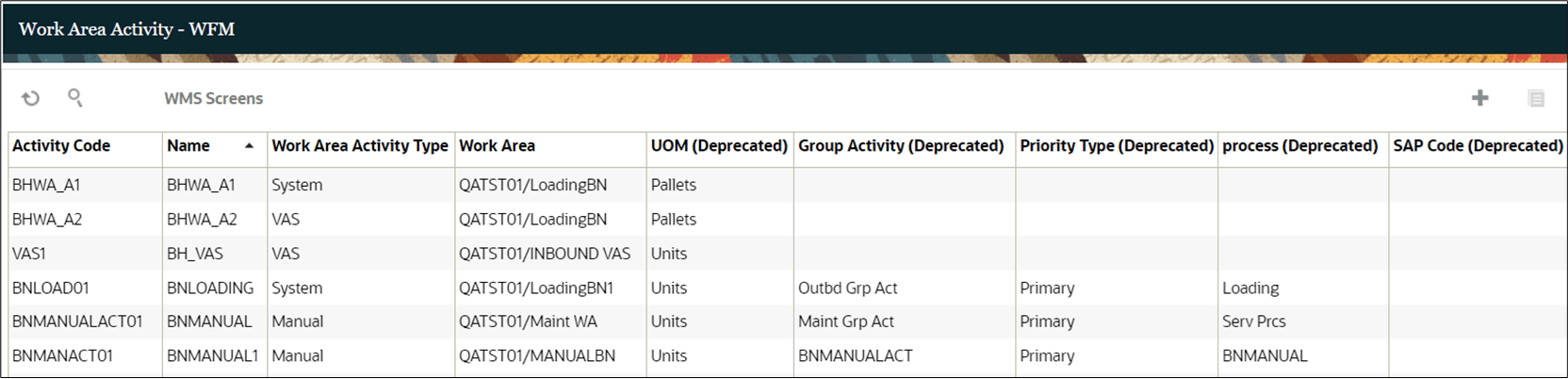Click the Work Area Activity - WFM title
Image resolution: width=1568 pixels, height=379 pixels.
click(127, 29)
